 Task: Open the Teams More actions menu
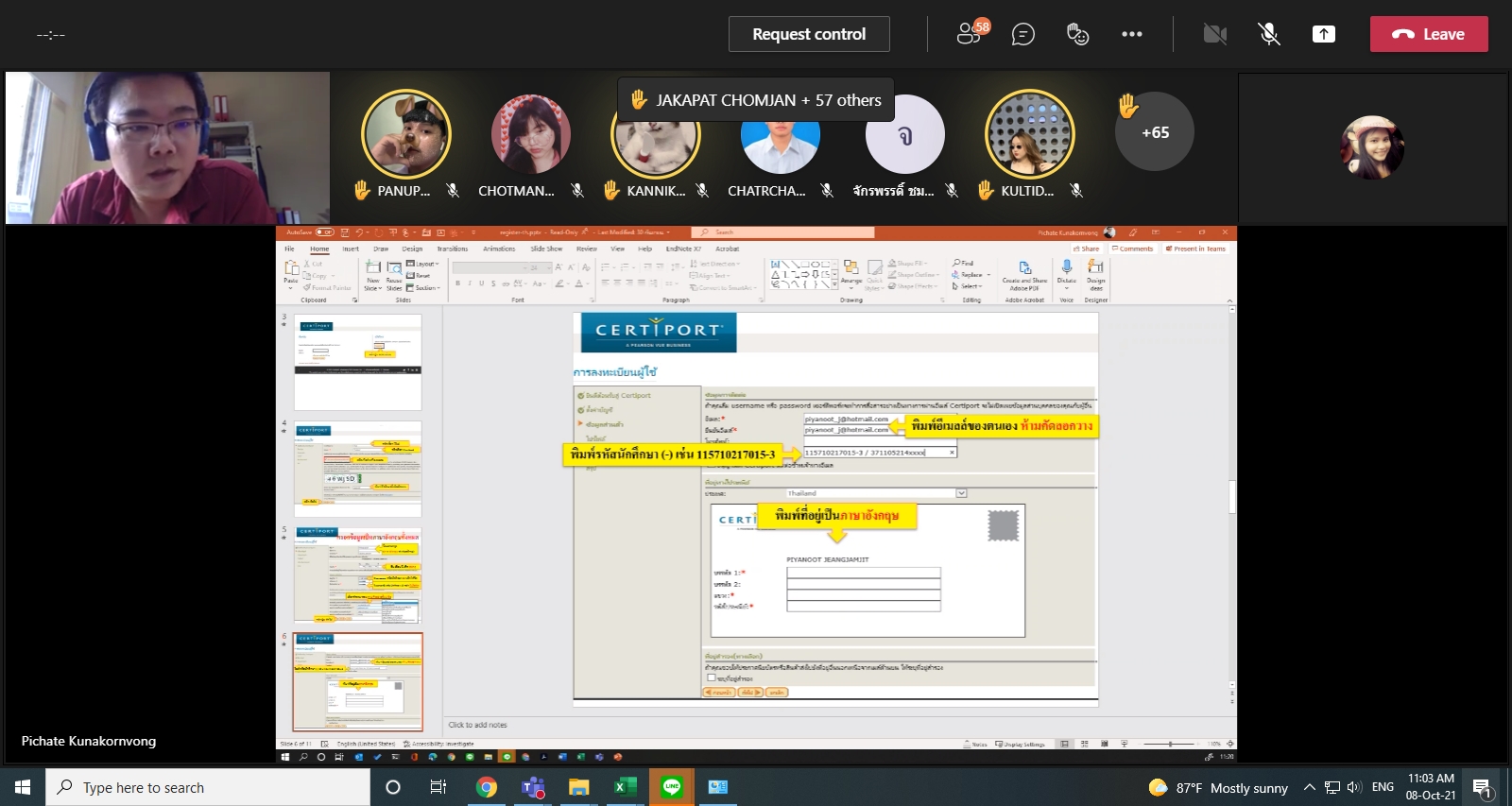point(1131,35)
